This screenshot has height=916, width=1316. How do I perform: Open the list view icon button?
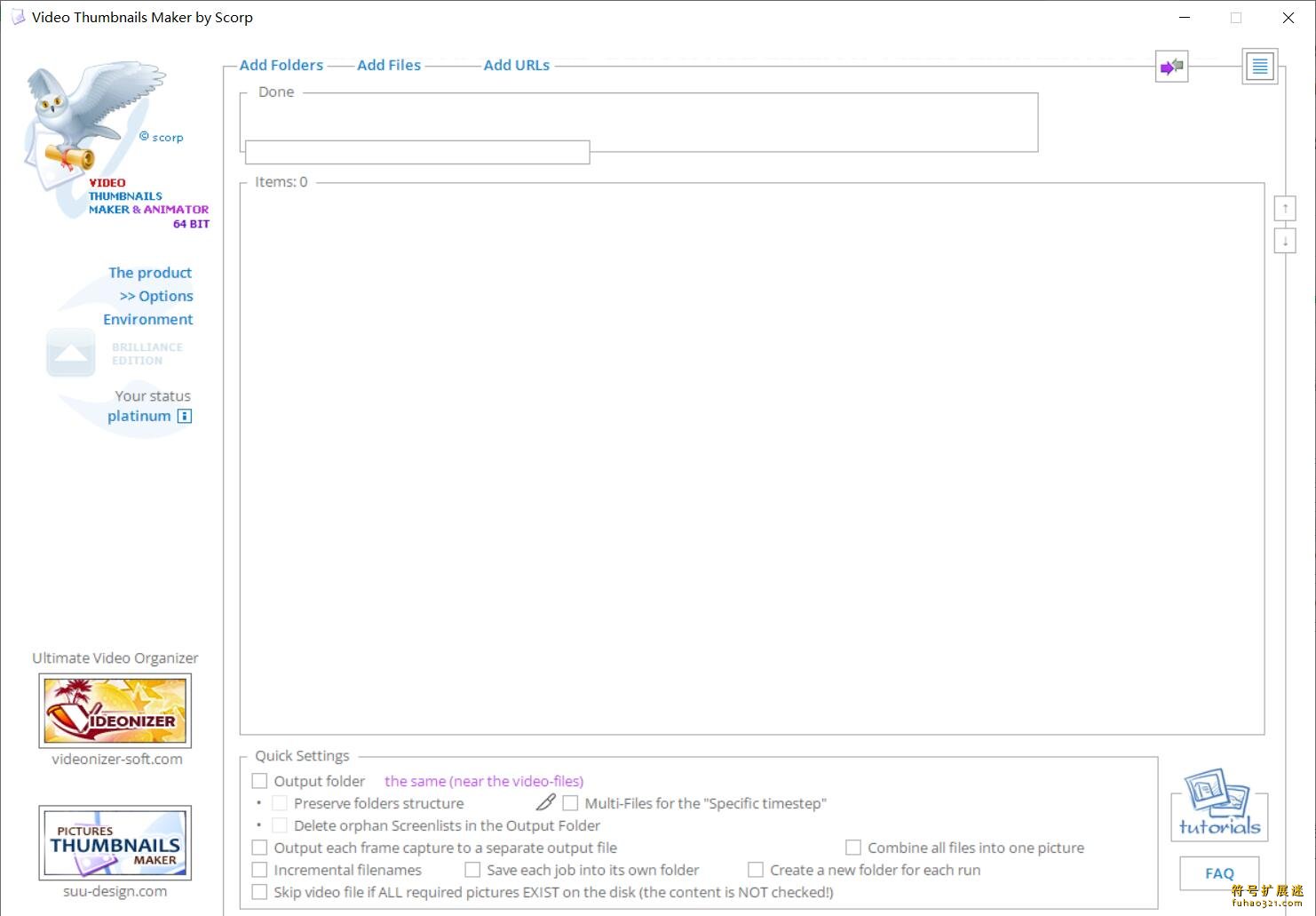[1259, 67]
